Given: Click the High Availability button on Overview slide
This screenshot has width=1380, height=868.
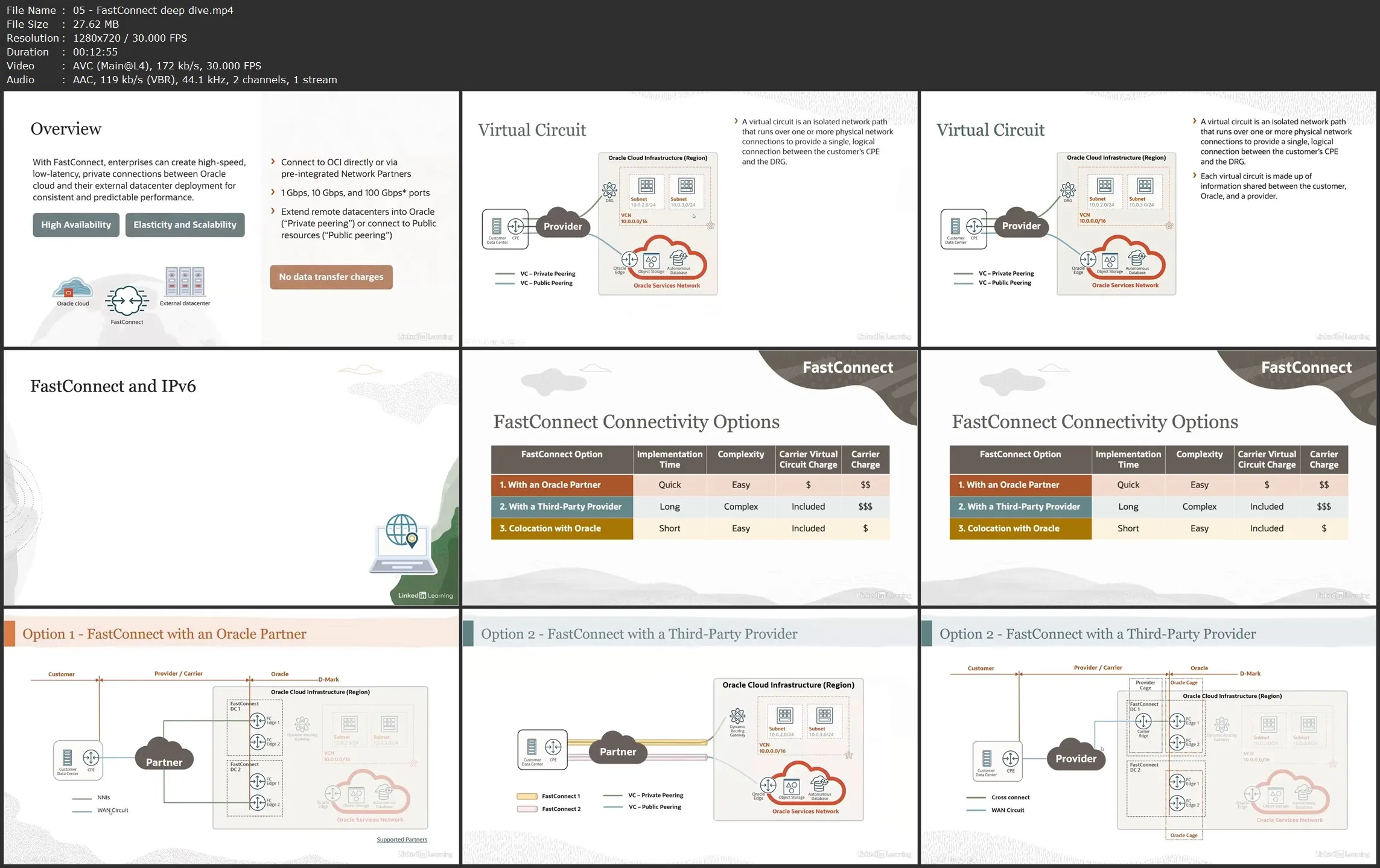Looking at the screenshot, I should click(76, 225).
